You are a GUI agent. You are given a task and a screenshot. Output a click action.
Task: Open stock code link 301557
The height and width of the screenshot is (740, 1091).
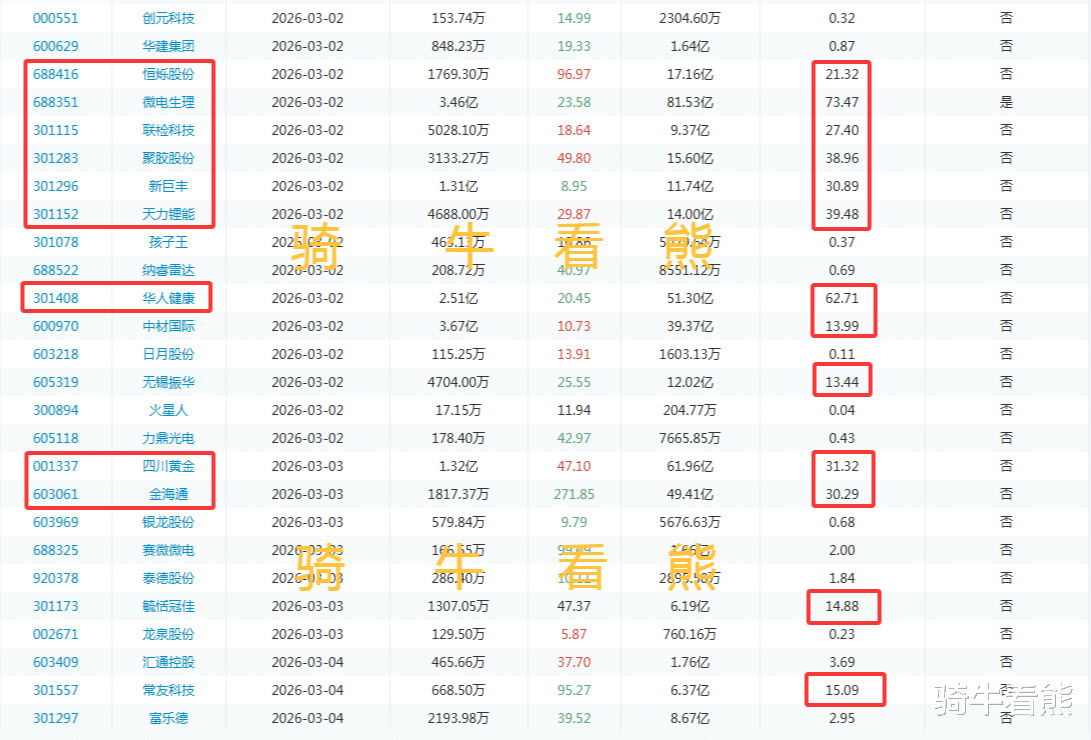(x=56, y=690)
